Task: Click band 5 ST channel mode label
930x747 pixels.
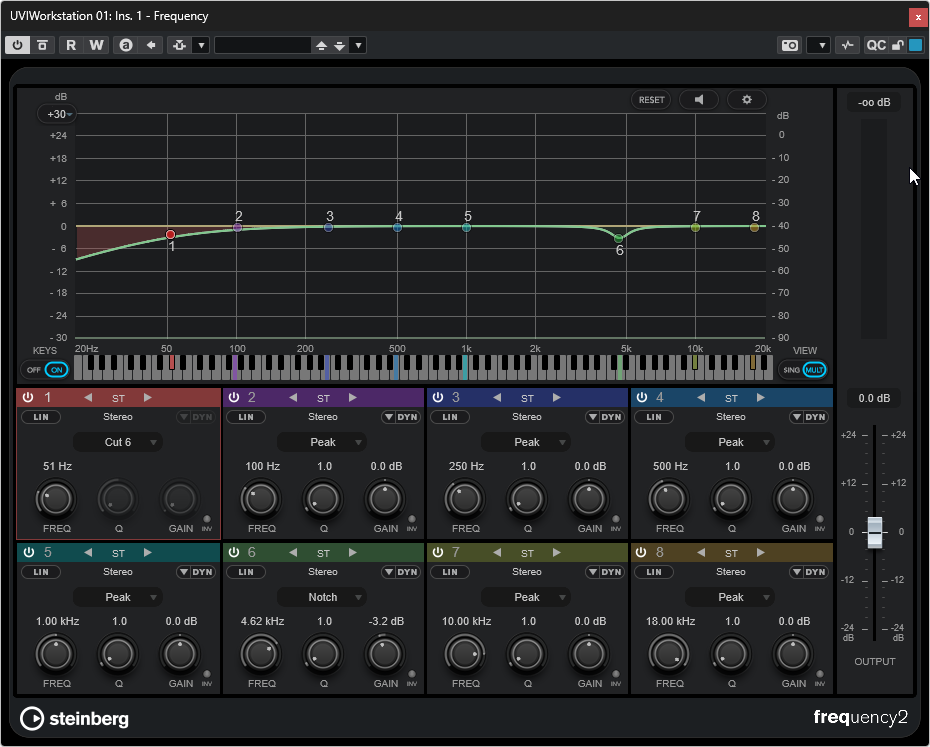Action: pyautogui.click(x=119, y=553)
